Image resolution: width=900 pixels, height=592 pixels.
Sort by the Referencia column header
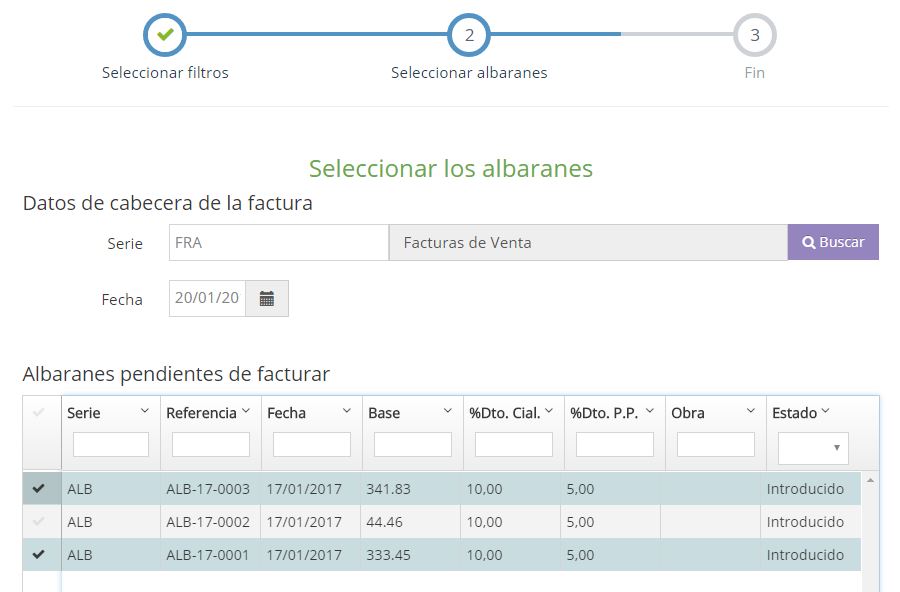(x=201, y=413)
